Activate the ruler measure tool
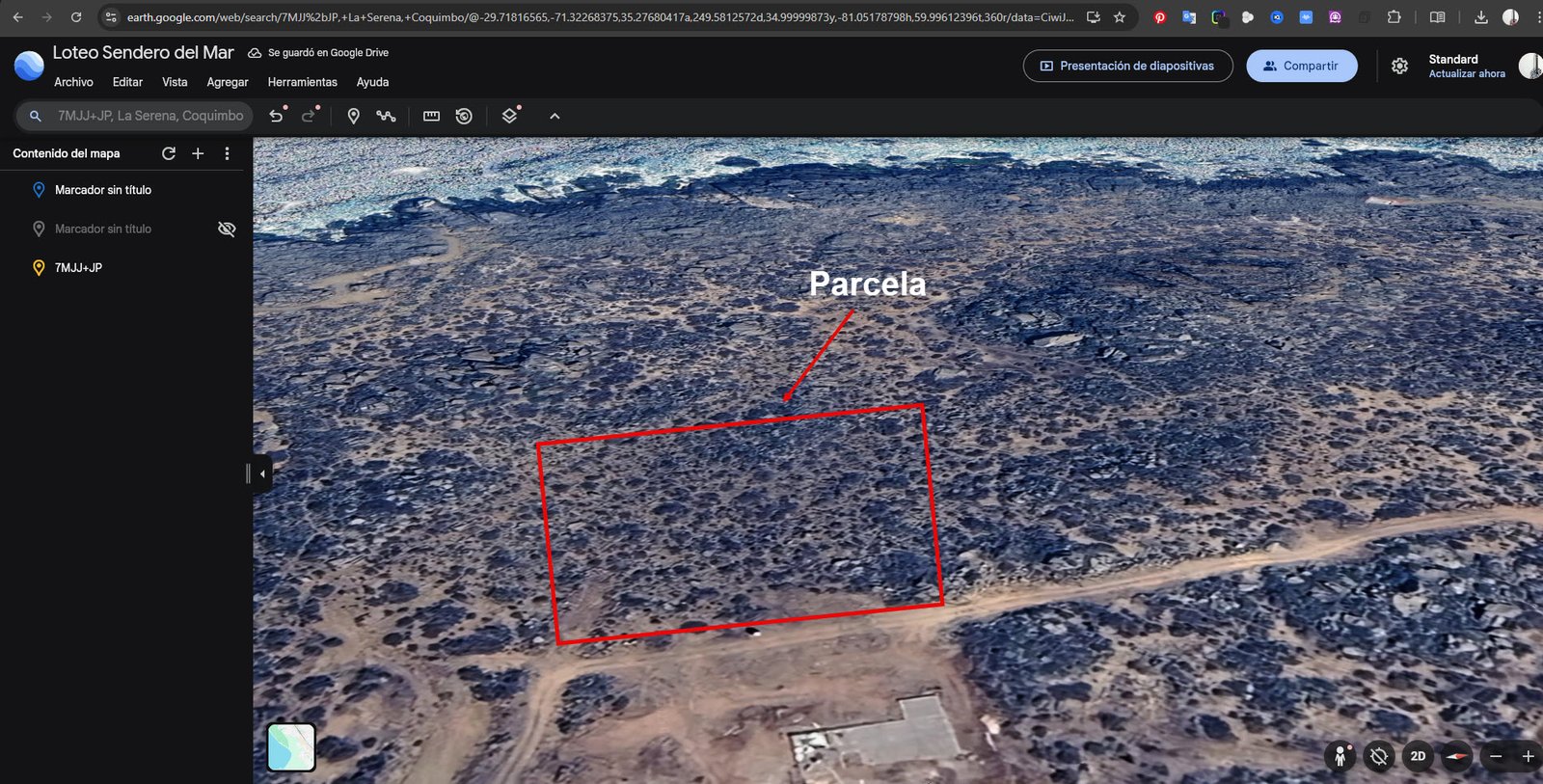This screenshot has height=784, width=1543. (431, 116)
